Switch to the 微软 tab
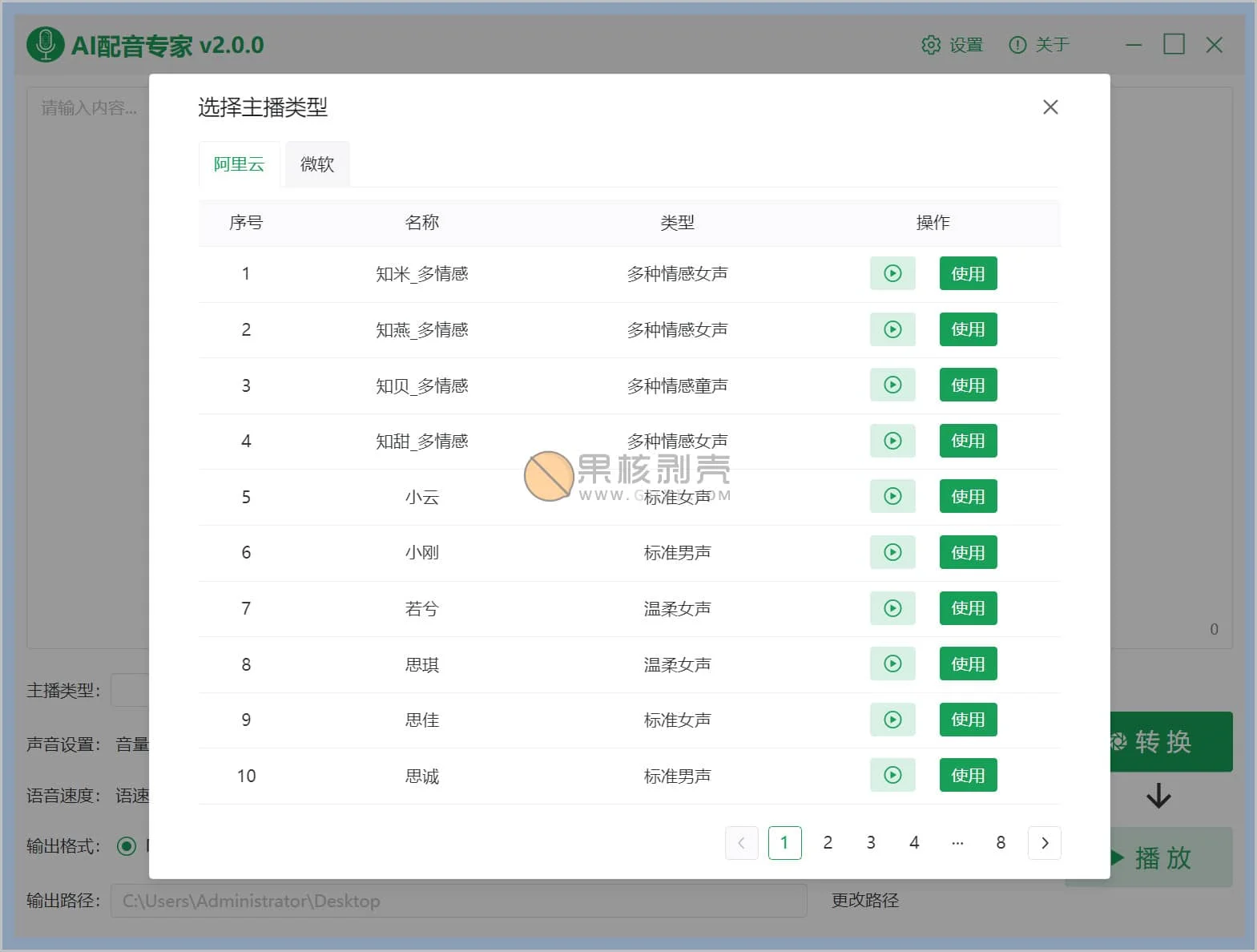Image resolution: width=1257 pixels, height=952 pixels. (x=317, y=164)
